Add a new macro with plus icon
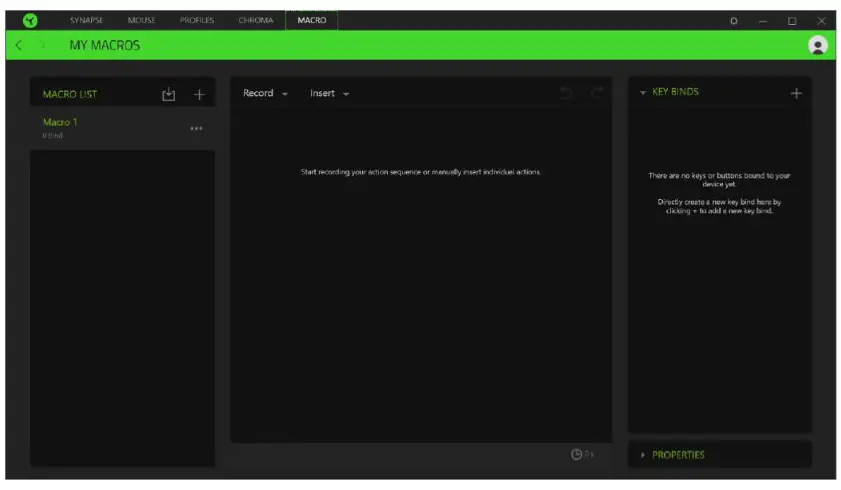This screenshot has width=841, height=490. 199,94
